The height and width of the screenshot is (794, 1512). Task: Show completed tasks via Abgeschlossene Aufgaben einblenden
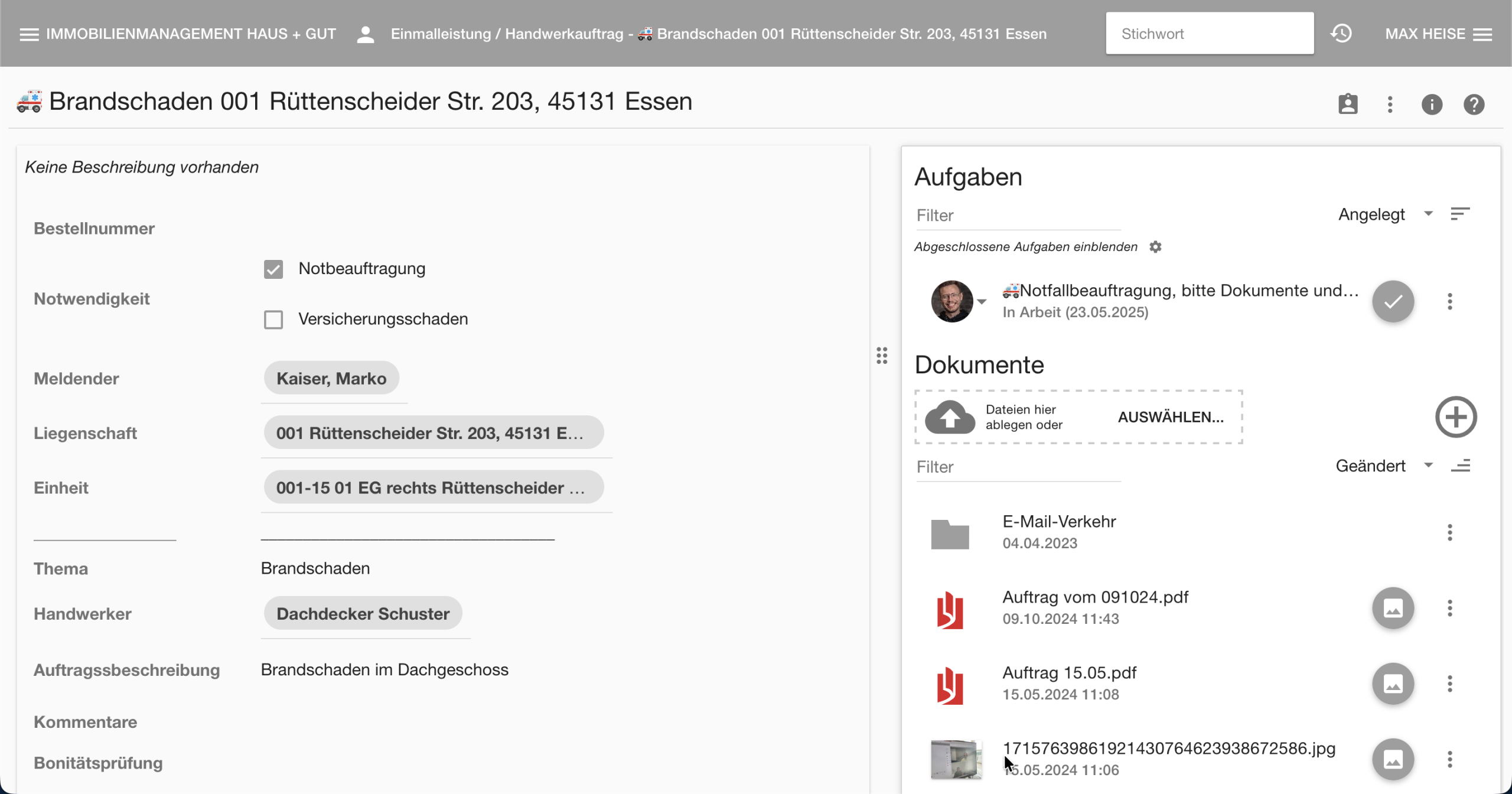tap(1025, 247)
